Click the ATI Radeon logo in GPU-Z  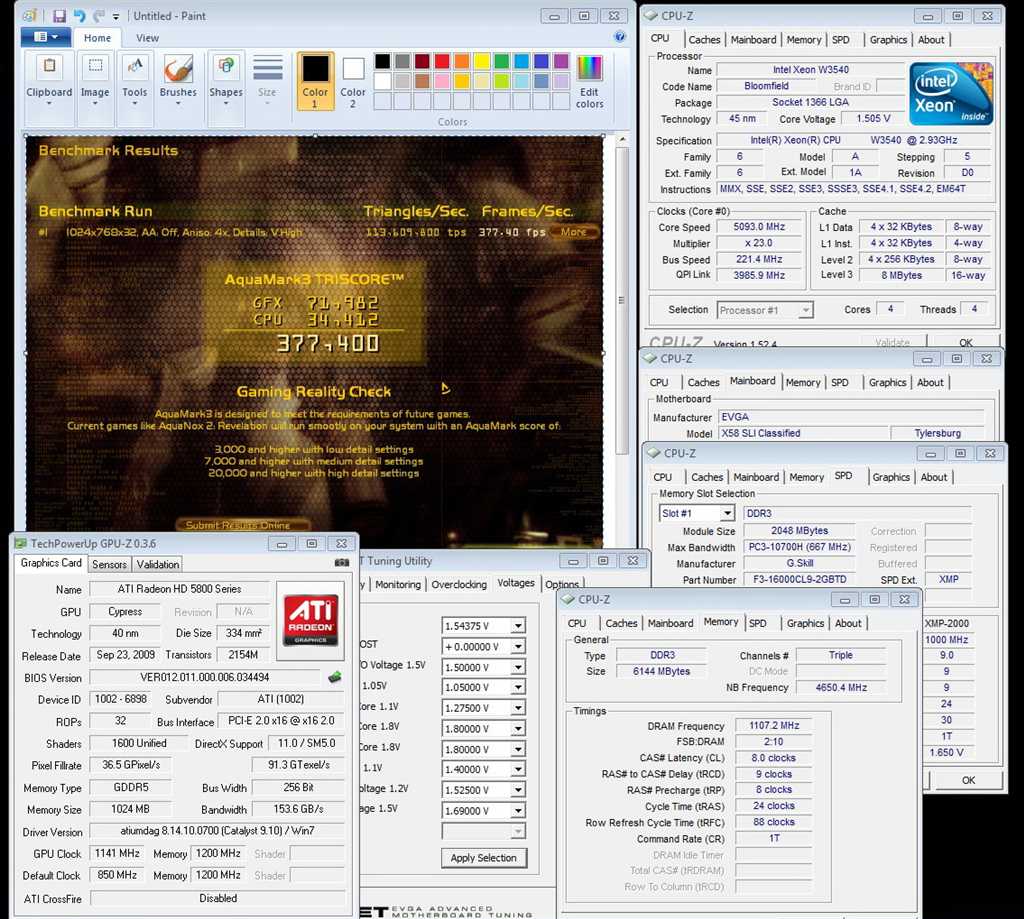click(310, 619)
